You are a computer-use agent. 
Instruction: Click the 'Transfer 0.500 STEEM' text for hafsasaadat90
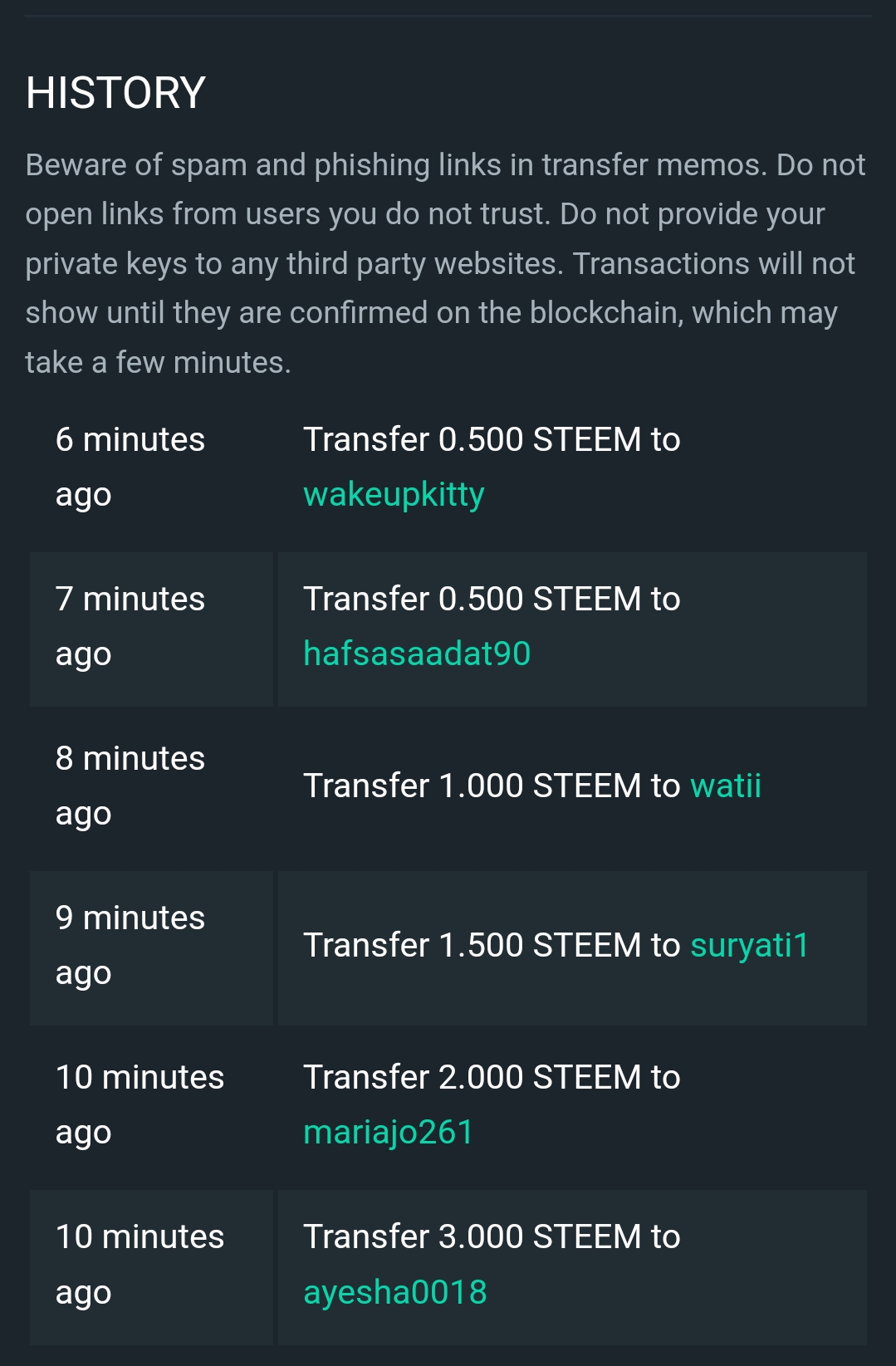(472, 599)
